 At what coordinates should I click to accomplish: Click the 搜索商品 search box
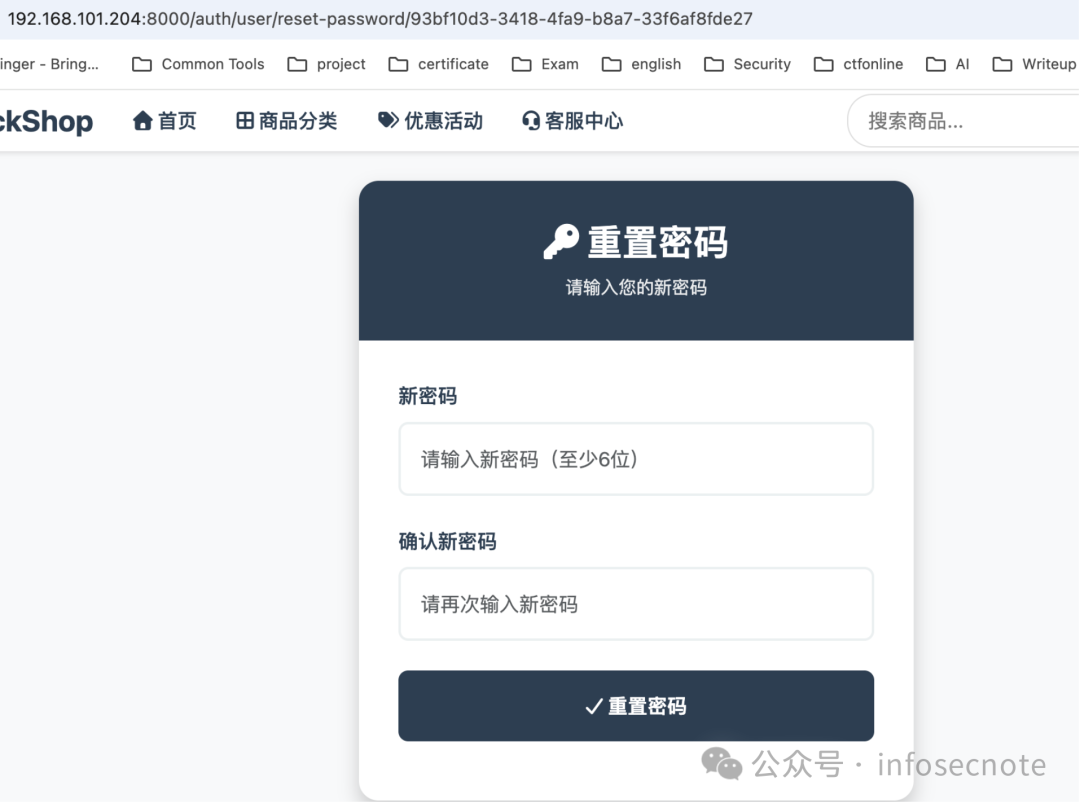[962, 120]
